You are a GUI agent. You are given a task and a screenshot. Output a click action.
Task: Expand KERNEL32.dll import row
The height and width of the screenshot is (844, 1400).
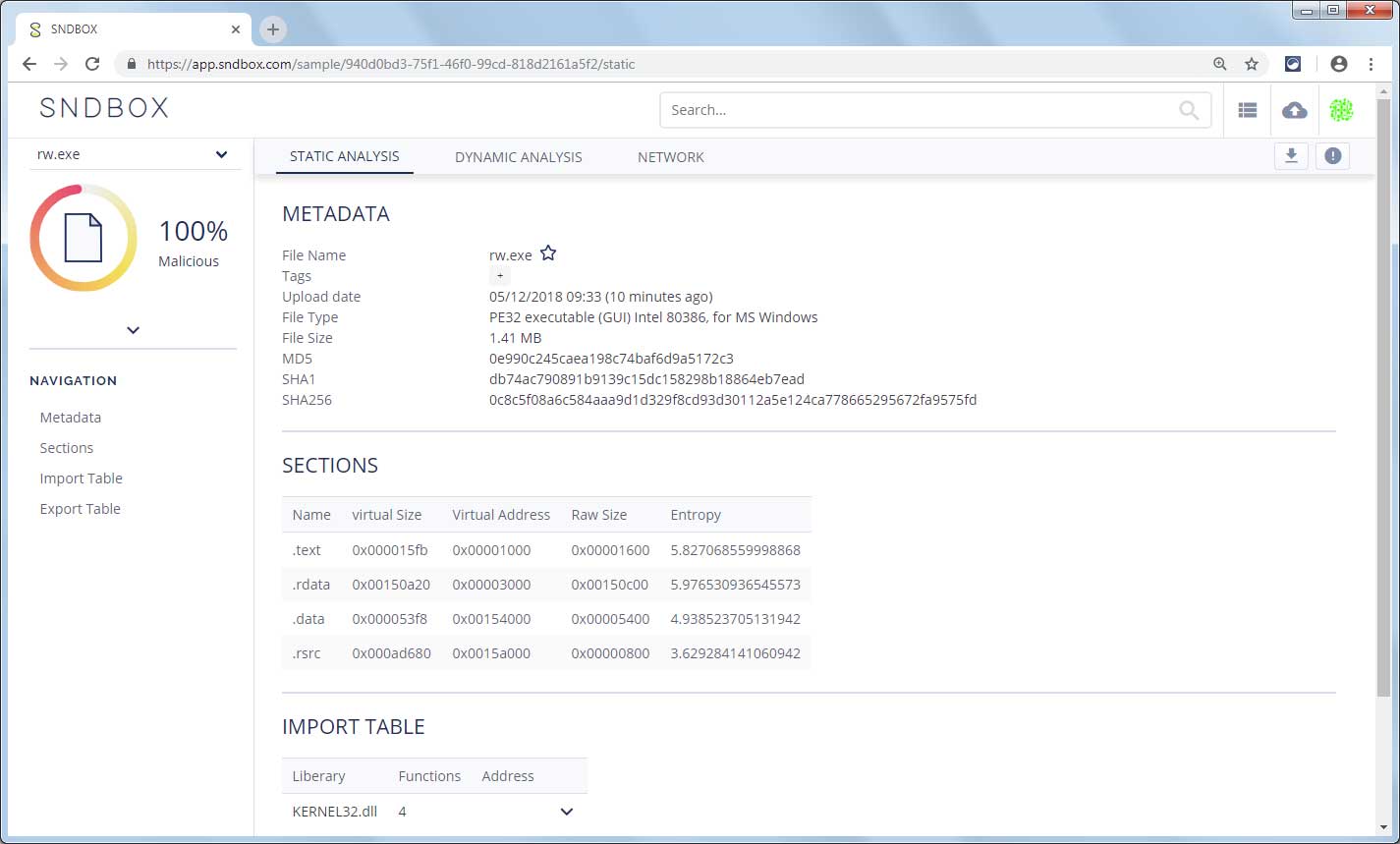point(566,812)
